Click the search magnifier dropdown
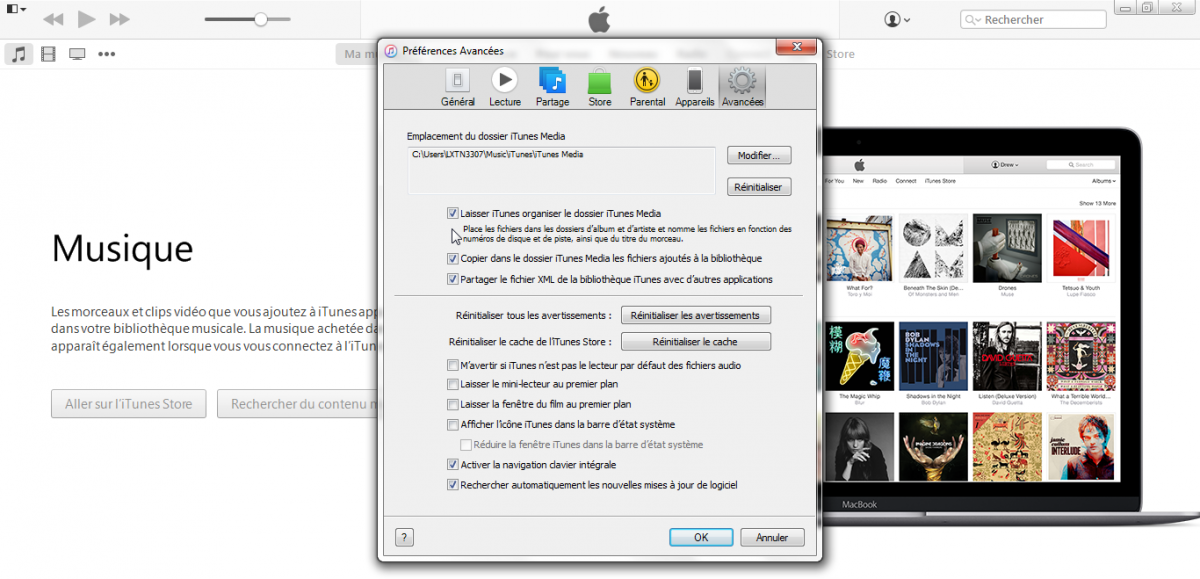This screenshot has height=579, width=1200. [x=972, y=19]
